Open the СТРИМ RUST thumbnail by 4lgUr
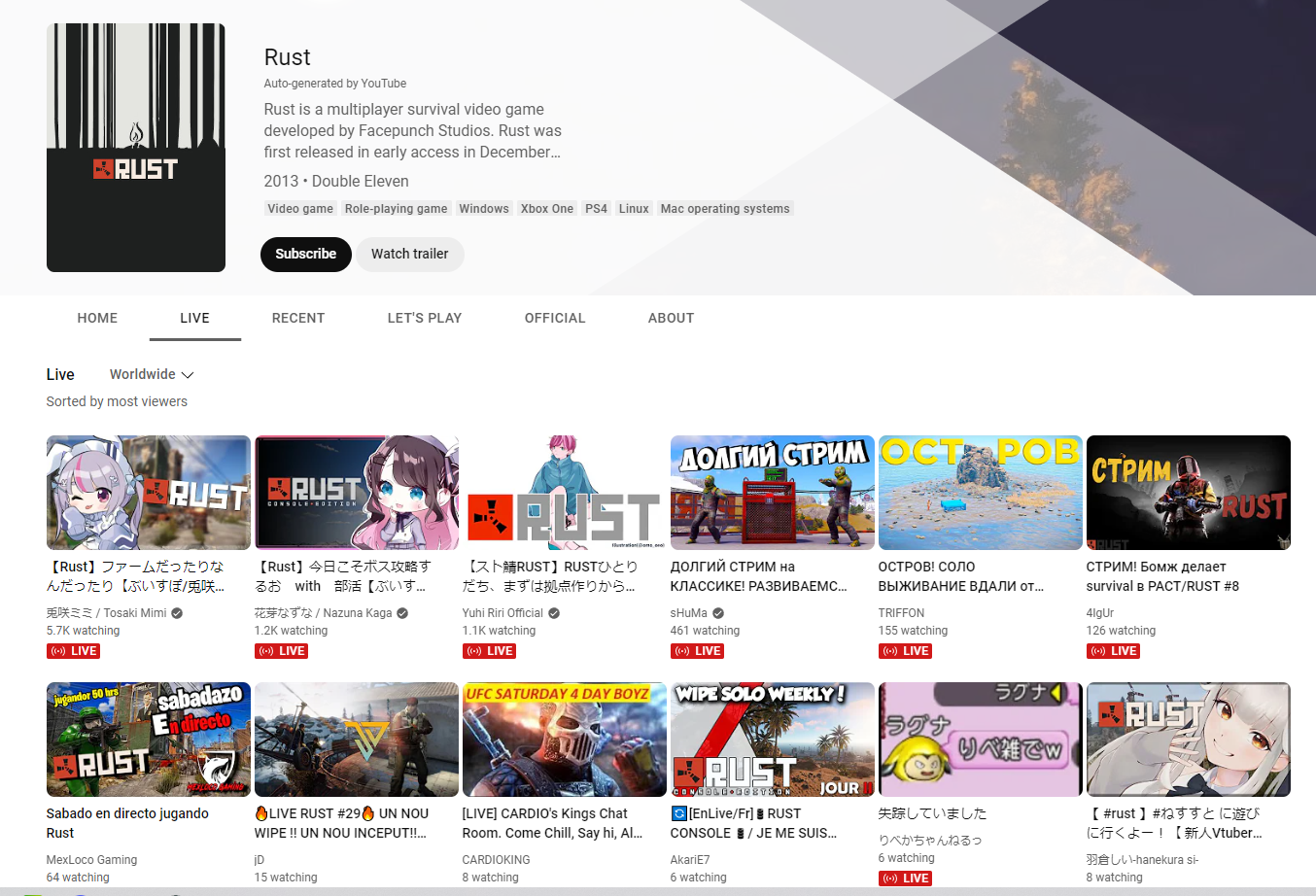1316x896 pixels. click(x=1189, y=493)
